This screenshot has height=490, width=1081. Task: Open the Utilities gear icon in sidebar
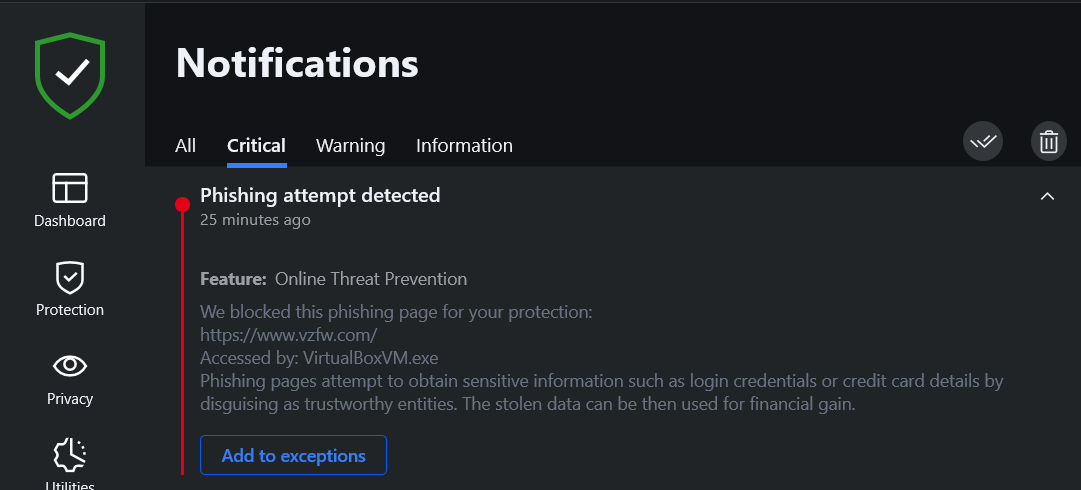click(70, 454)
